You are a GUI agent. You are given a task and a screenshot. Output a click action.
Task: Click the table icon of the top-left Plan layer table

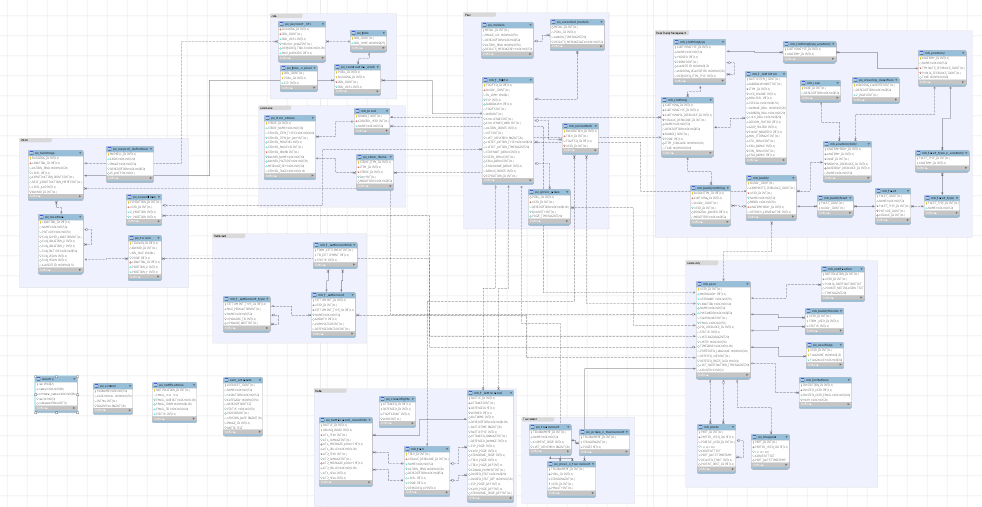pos(483,23)
